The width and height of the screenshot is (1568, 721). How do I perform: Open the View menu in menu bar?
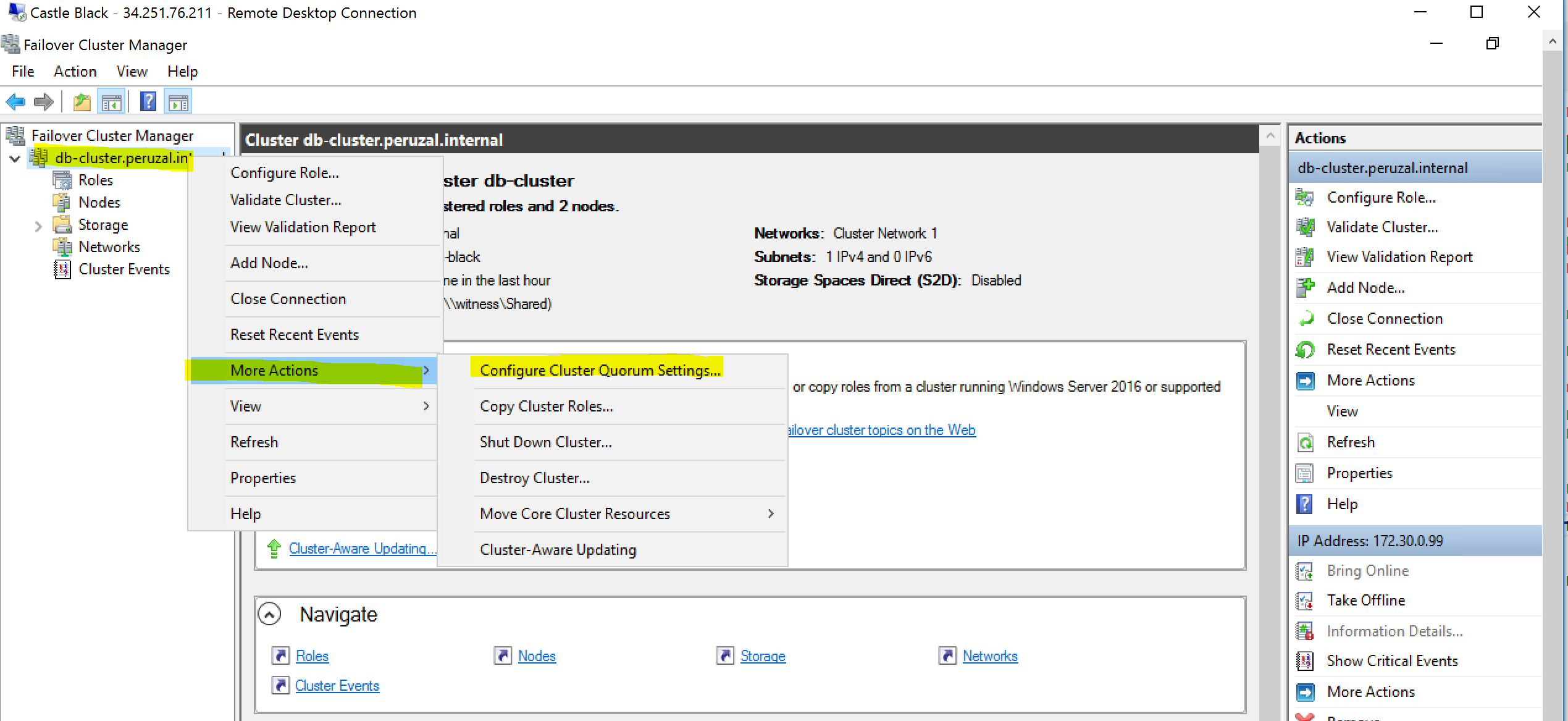(x=132, y=72)
